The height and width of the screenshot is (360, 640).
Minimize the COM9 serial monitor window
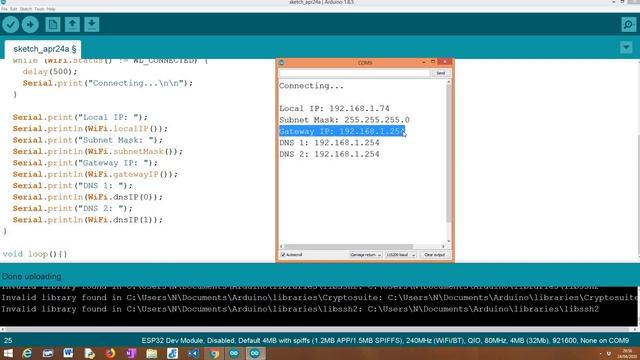click(424, 62)
